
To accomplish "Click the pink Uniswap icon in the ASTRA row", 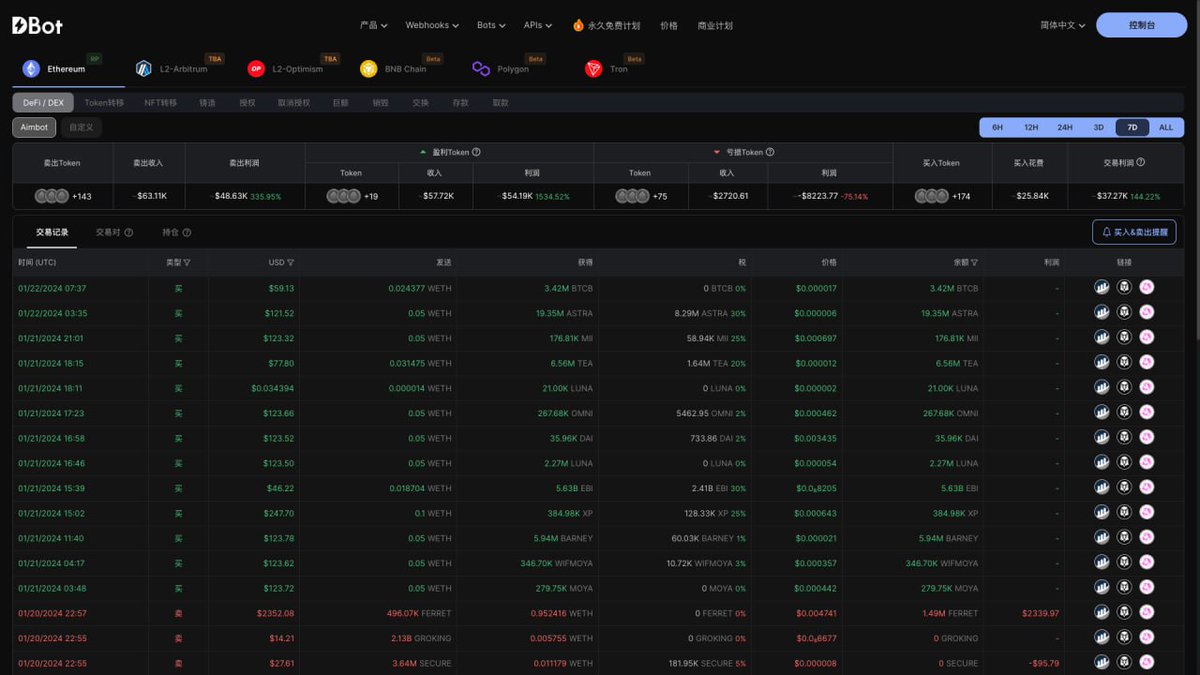I will point(1147,313).
